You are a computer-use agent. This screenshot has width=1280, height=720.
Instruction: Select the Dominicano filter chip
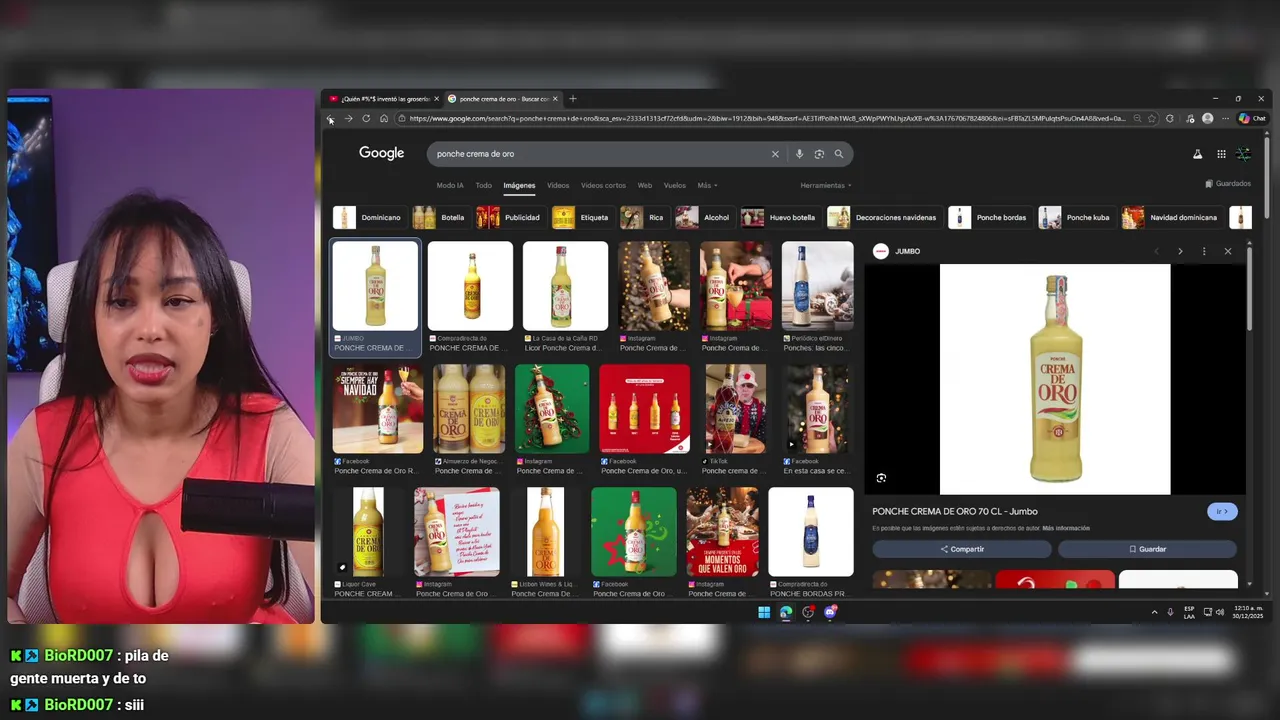coord(369,217)
